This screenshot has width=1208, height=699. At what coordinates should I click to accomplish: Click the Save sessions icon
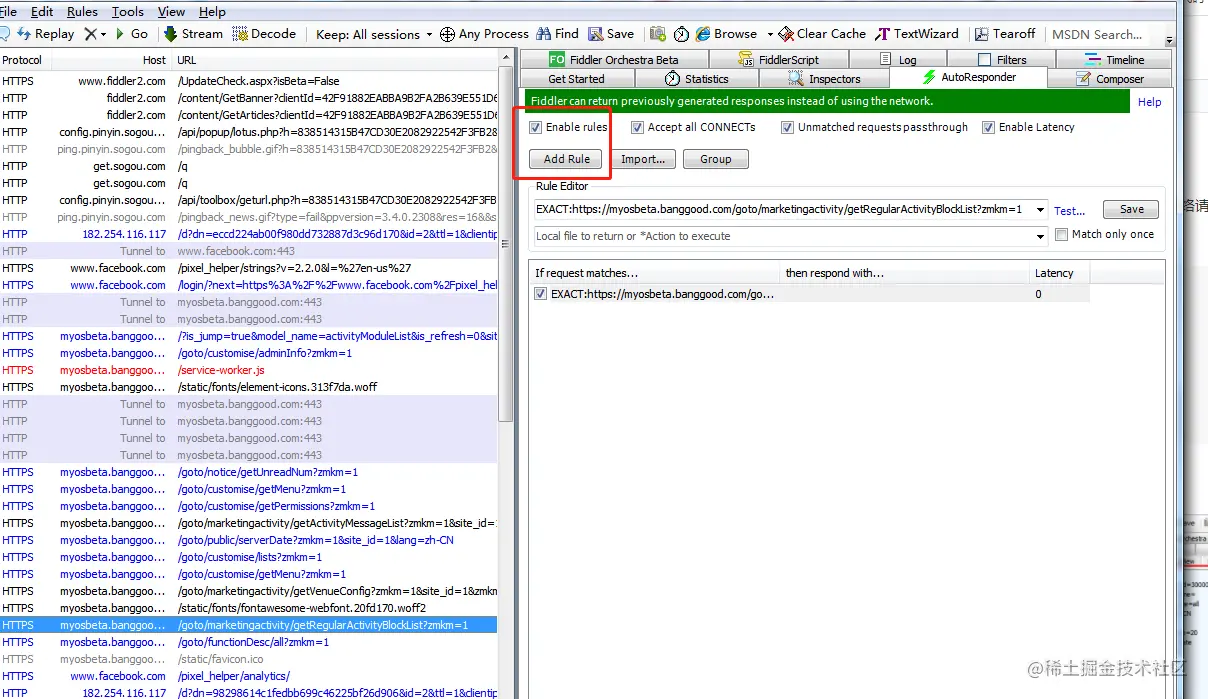(596, 34)
